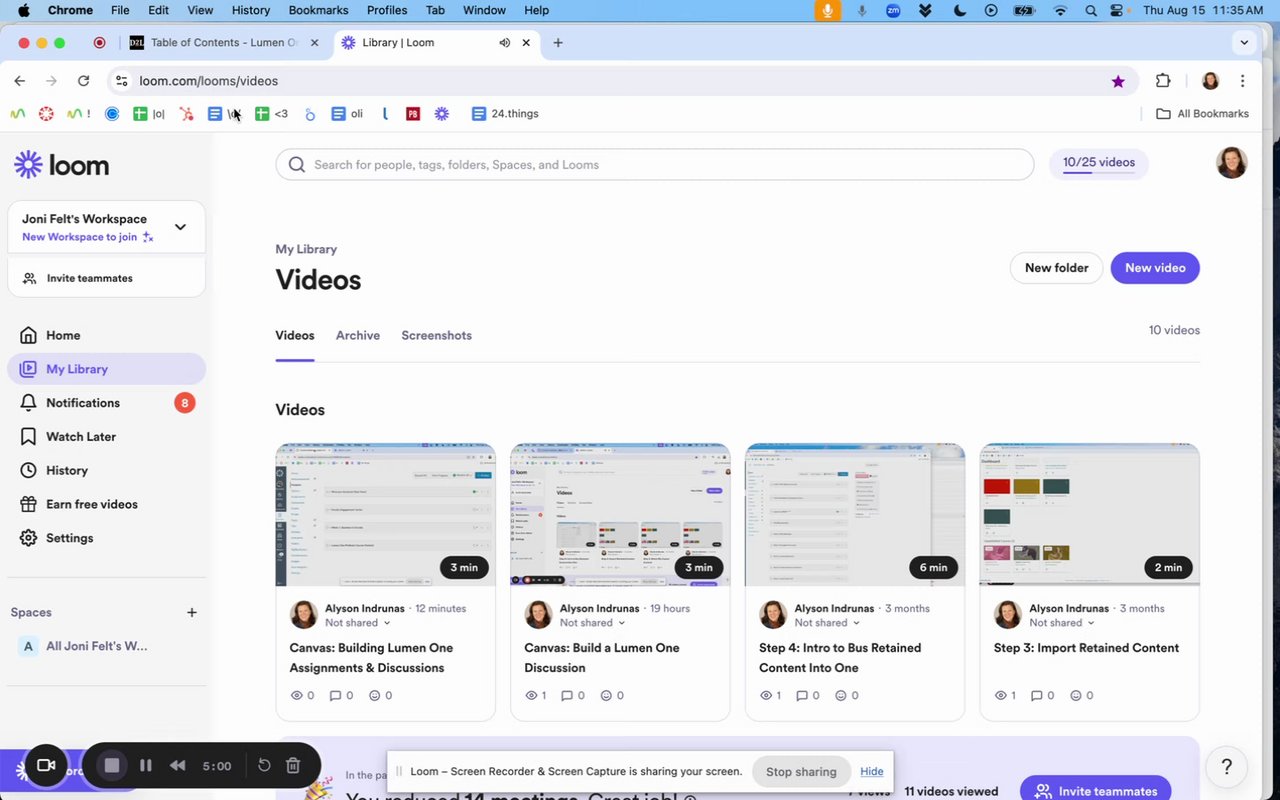Viewport: 1280px width, 800px height.
Task: Restart the recording with the restart icon
Action: coord(264,766)
